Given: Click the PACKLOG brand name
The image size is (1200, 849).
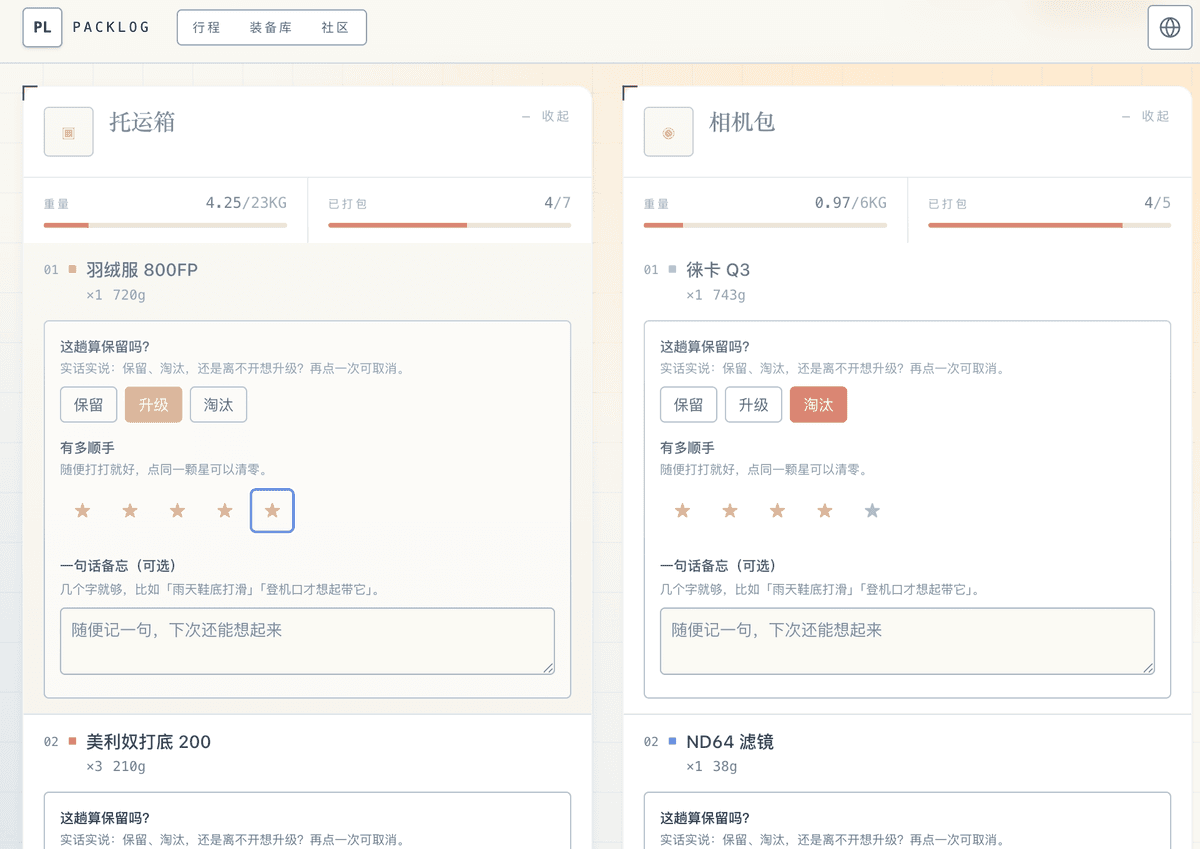Looking at the screenshot, I should pos(111,28).
